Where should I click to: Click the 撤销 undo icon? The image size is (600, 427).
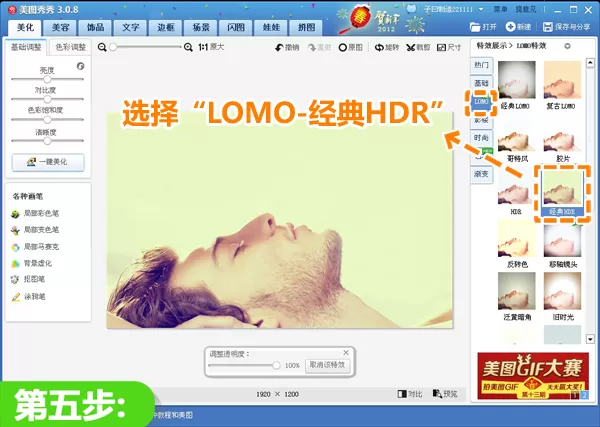point(279,47)
